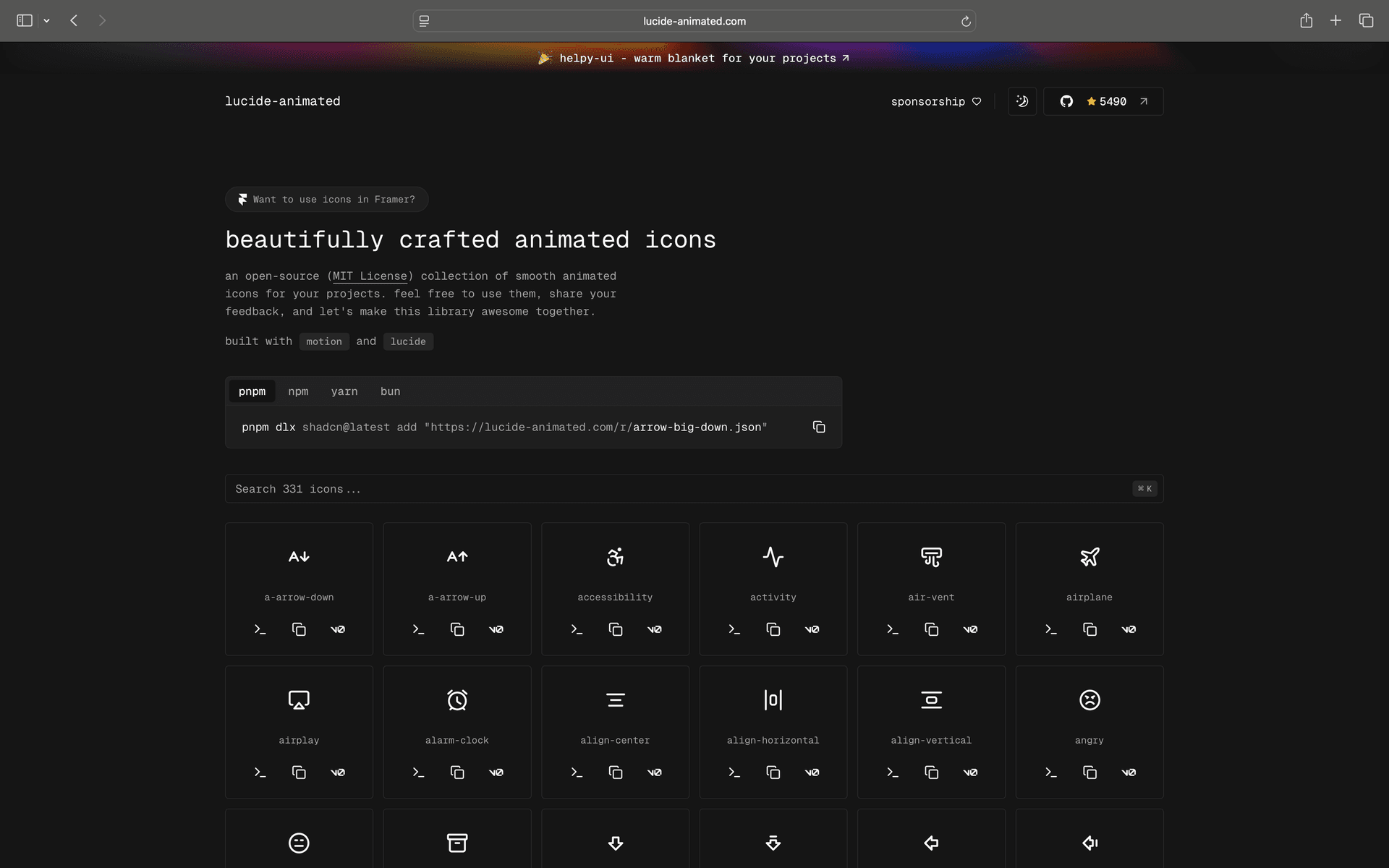Copy the pnpm install command
Viewport: 1389px width, 868px height.
(819, 427)
